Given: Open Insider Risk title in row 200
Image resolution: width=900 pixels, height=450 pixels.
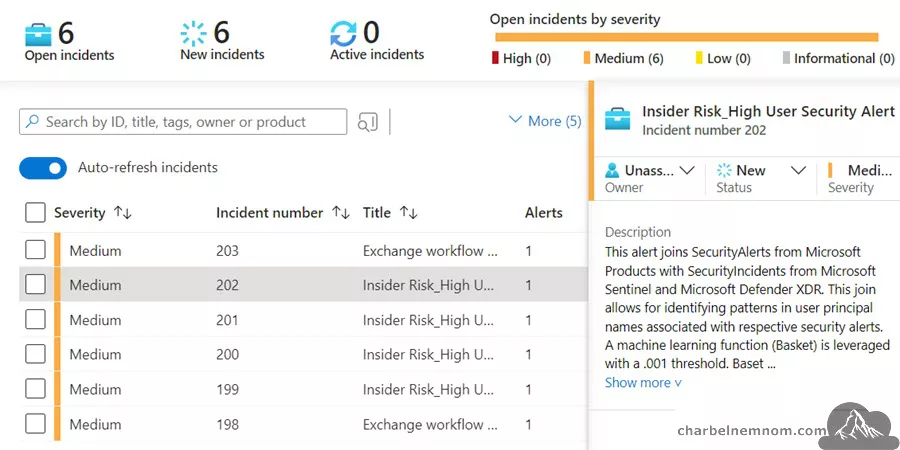Looking at the screenshot, I should (428, 355).
